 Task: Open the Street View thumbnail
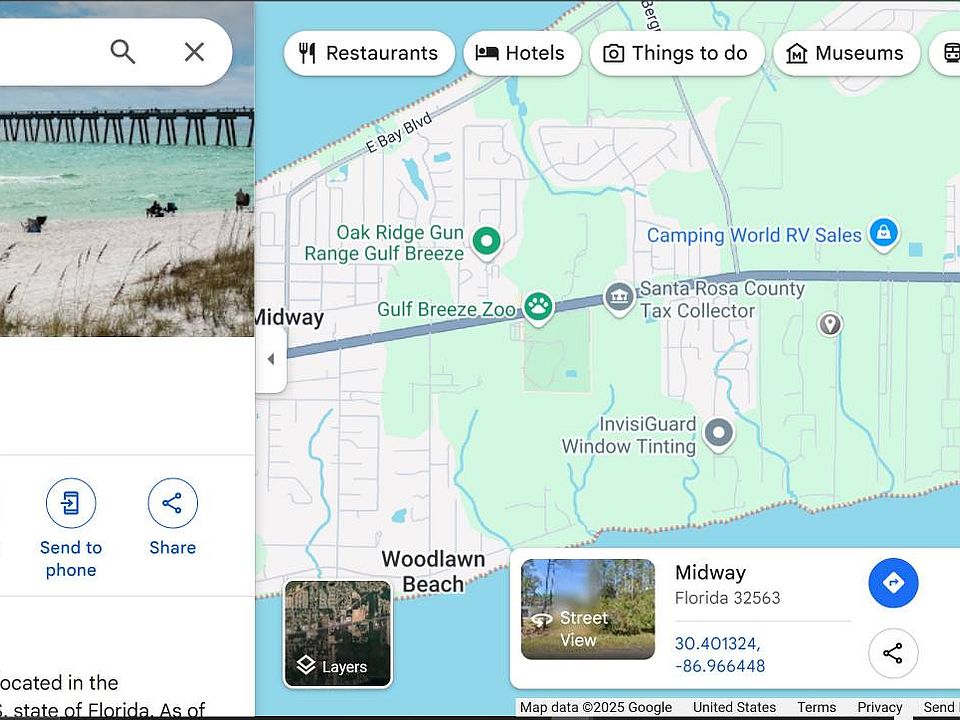[588, 609]
